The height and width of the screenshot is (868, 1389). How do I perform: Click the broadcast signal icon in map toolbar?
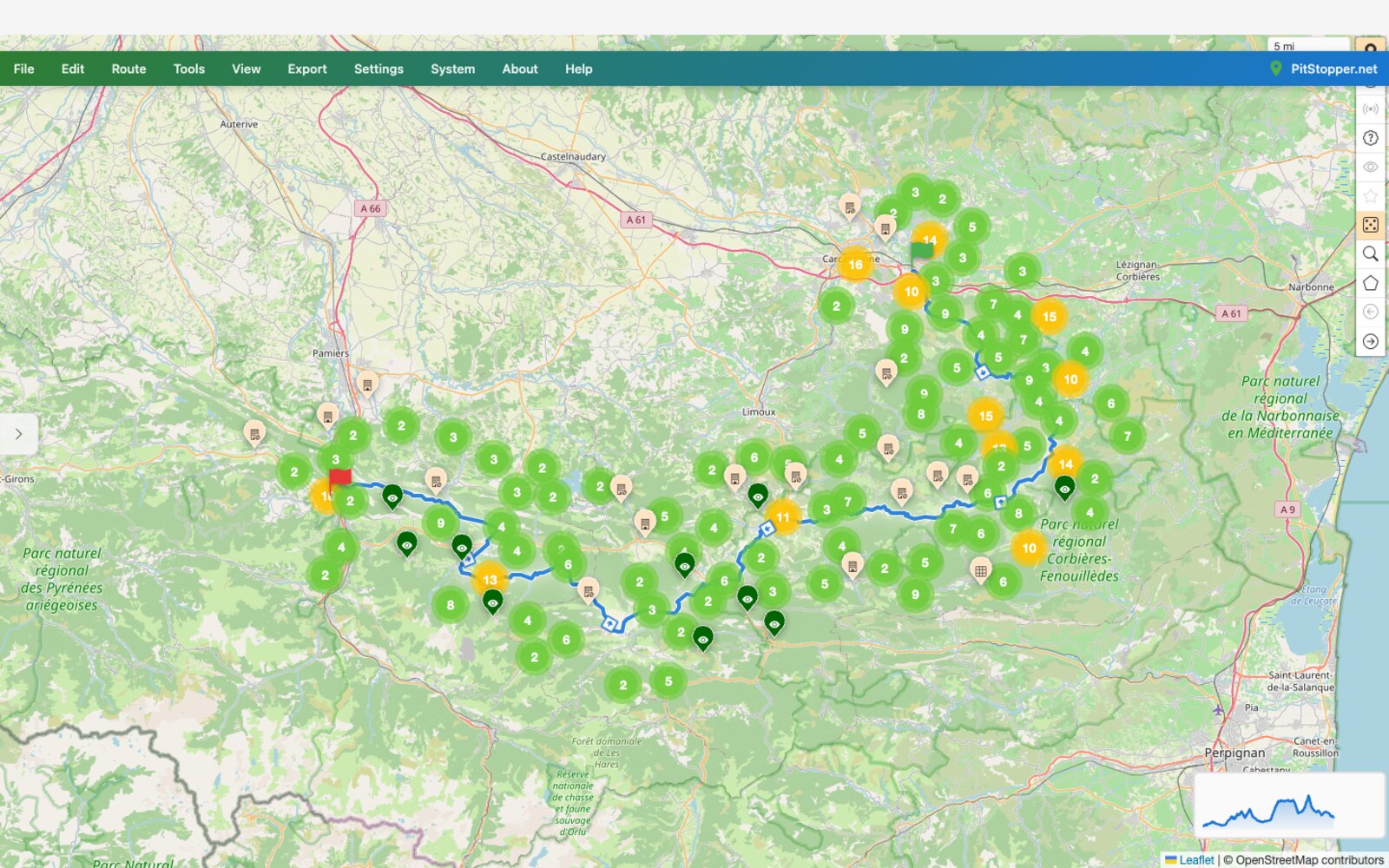[1370, 108]
